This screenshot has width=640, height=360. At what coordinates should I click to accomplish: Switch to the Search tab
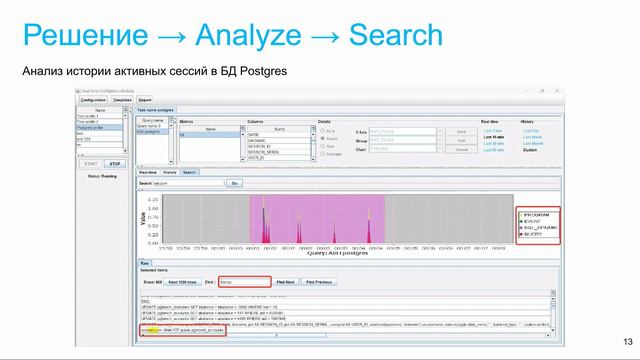[x=189, y=173]
